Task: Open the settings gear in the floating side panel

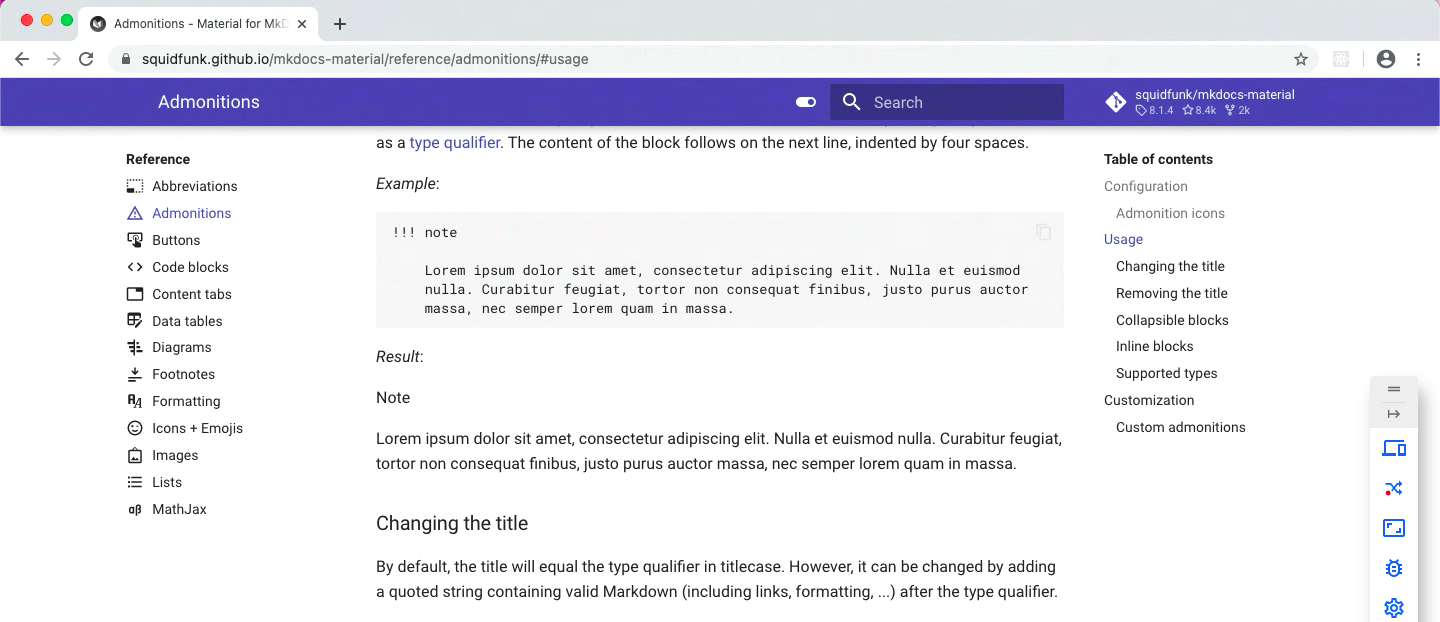Action: point(1393,607)
